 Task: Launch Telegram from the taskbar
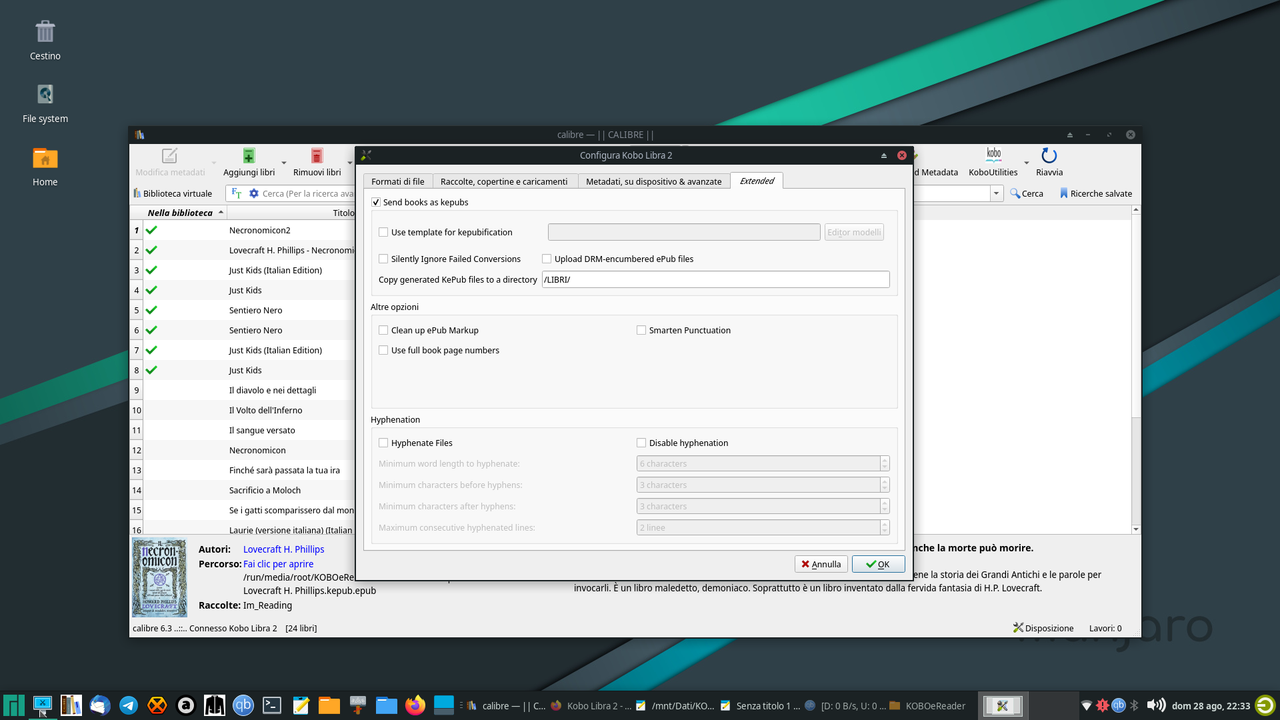click(128, 705)
